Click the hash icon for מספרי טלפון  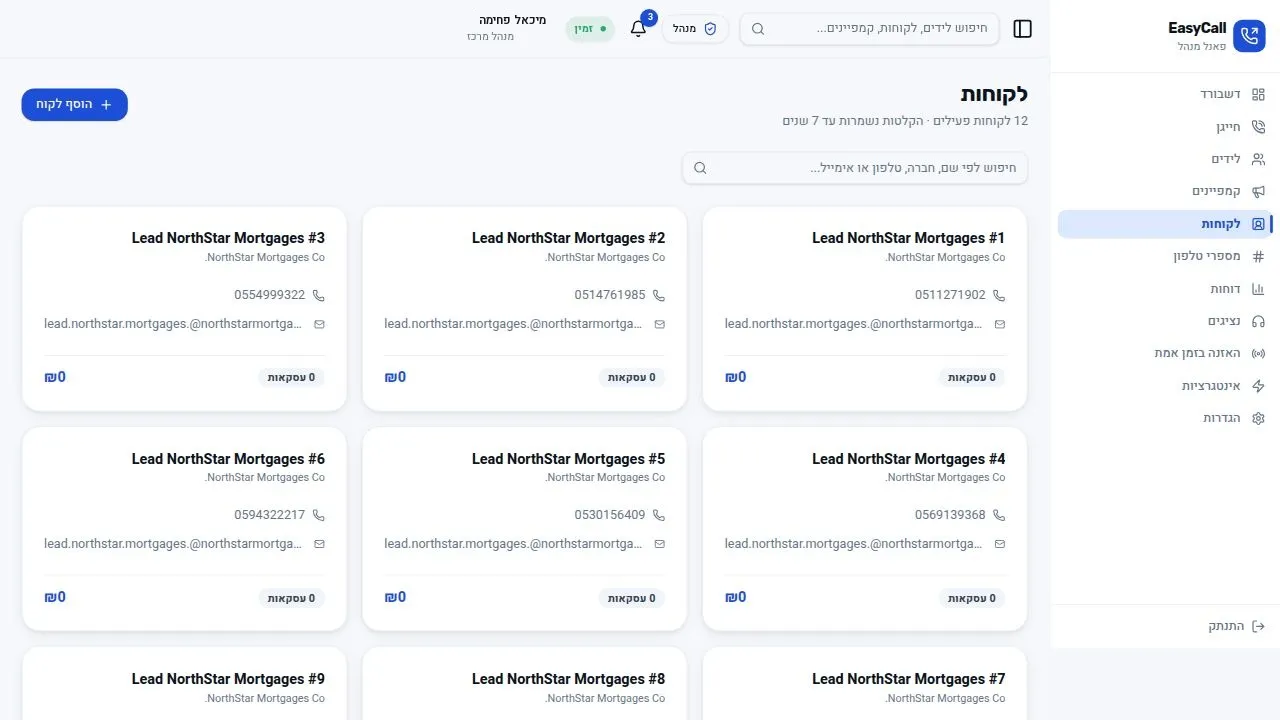tap(1258, 256)
